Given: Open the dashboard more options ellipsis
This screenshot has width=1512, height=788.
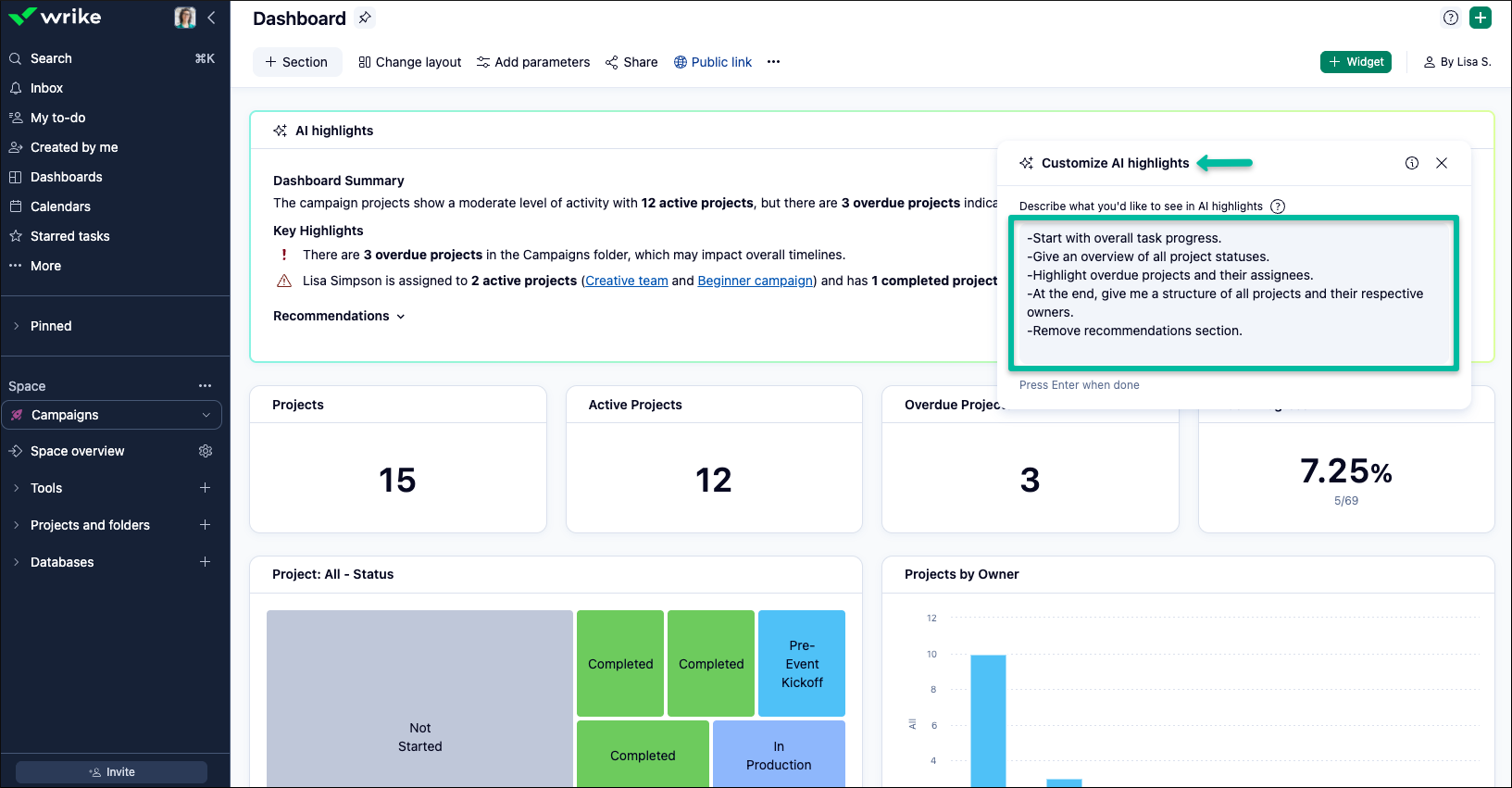Looking at the screenshot, I should (773, 62).
